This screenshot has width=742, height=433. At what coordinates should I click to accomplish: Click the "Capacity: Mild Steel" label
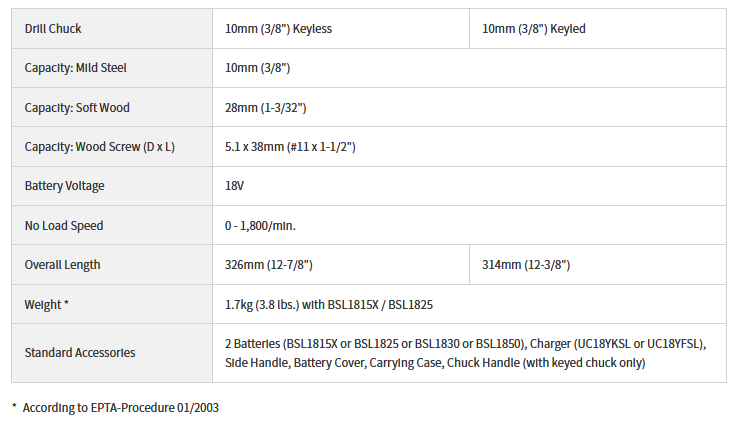tap(75, 68)
